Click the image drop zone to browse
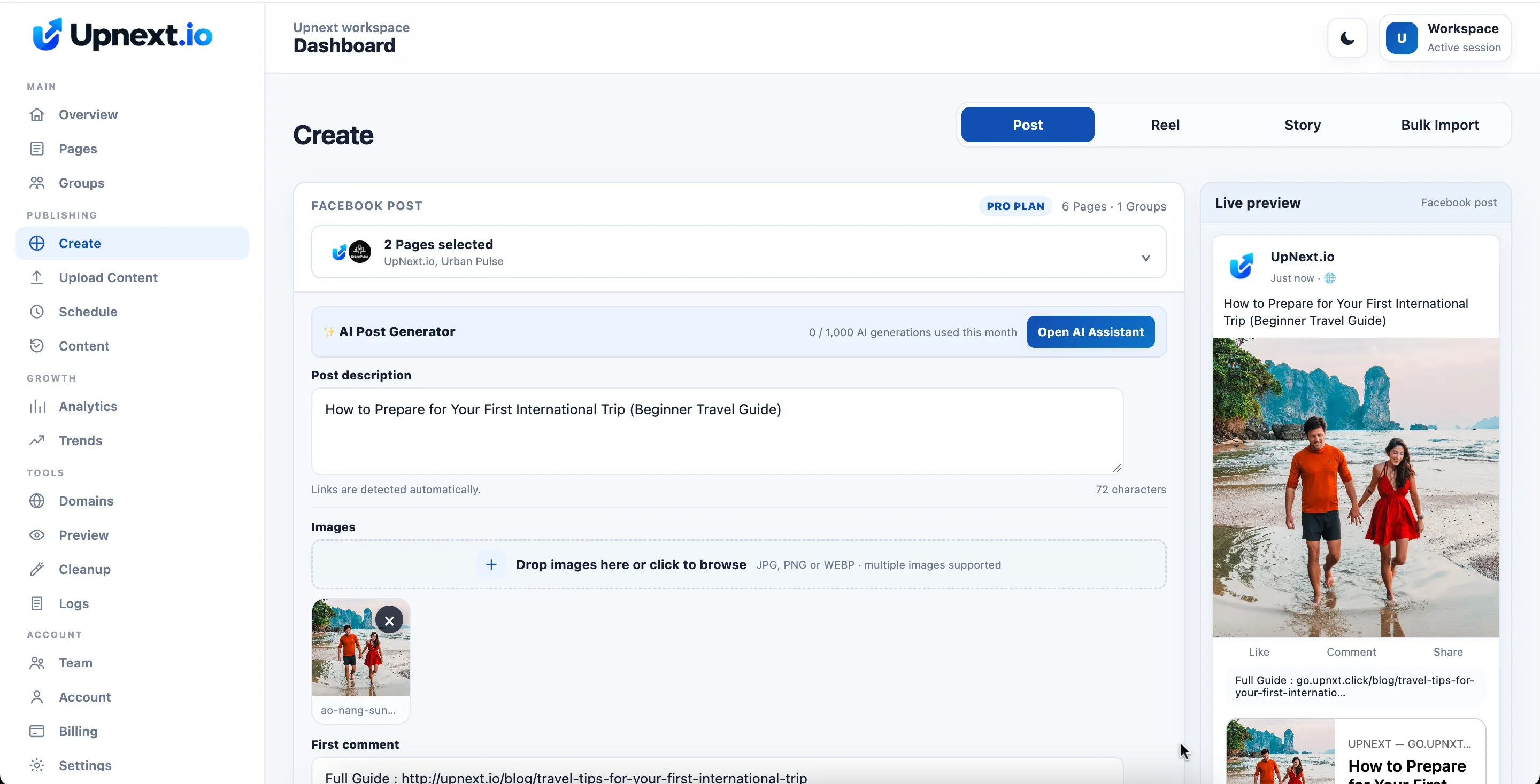The image size is (1540, 784). coord(738,565)
